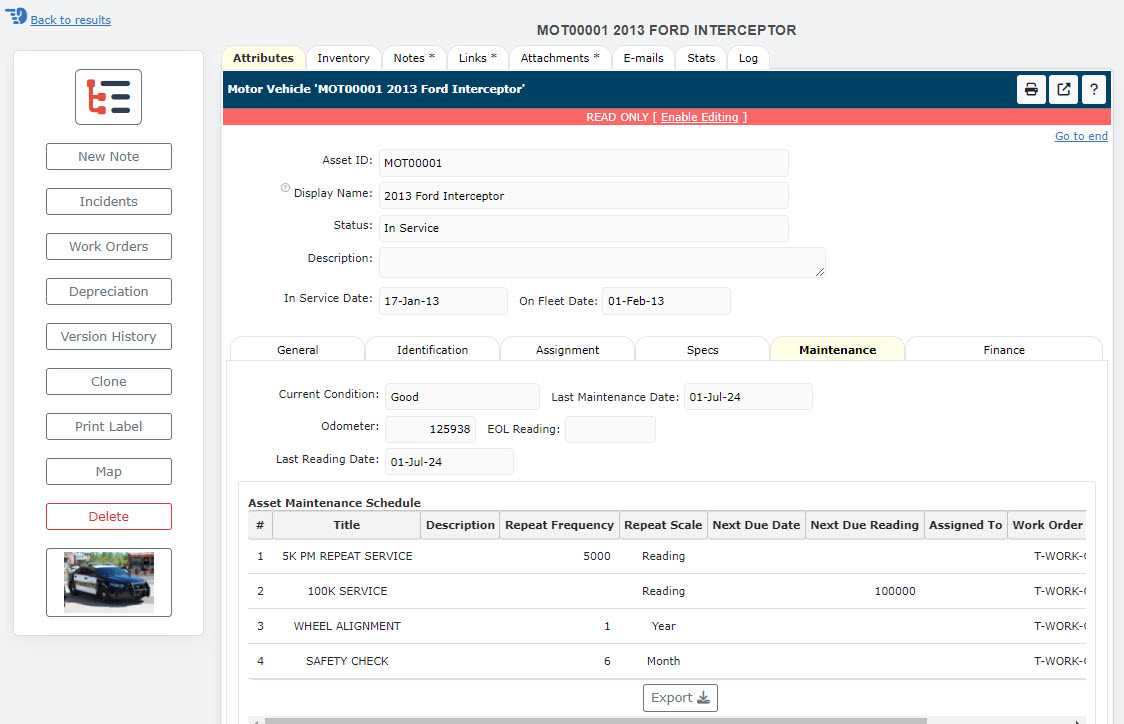The width and height of the screenshot is (1124, 724).
Task: Click the tree hierarchy icon in the sidebar
Action: (x=108, y=96)
